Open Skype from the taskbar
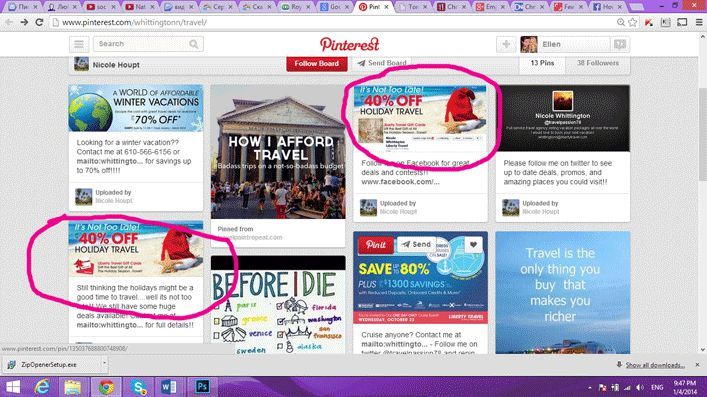707x397 pixels. (x=139, y=387)
